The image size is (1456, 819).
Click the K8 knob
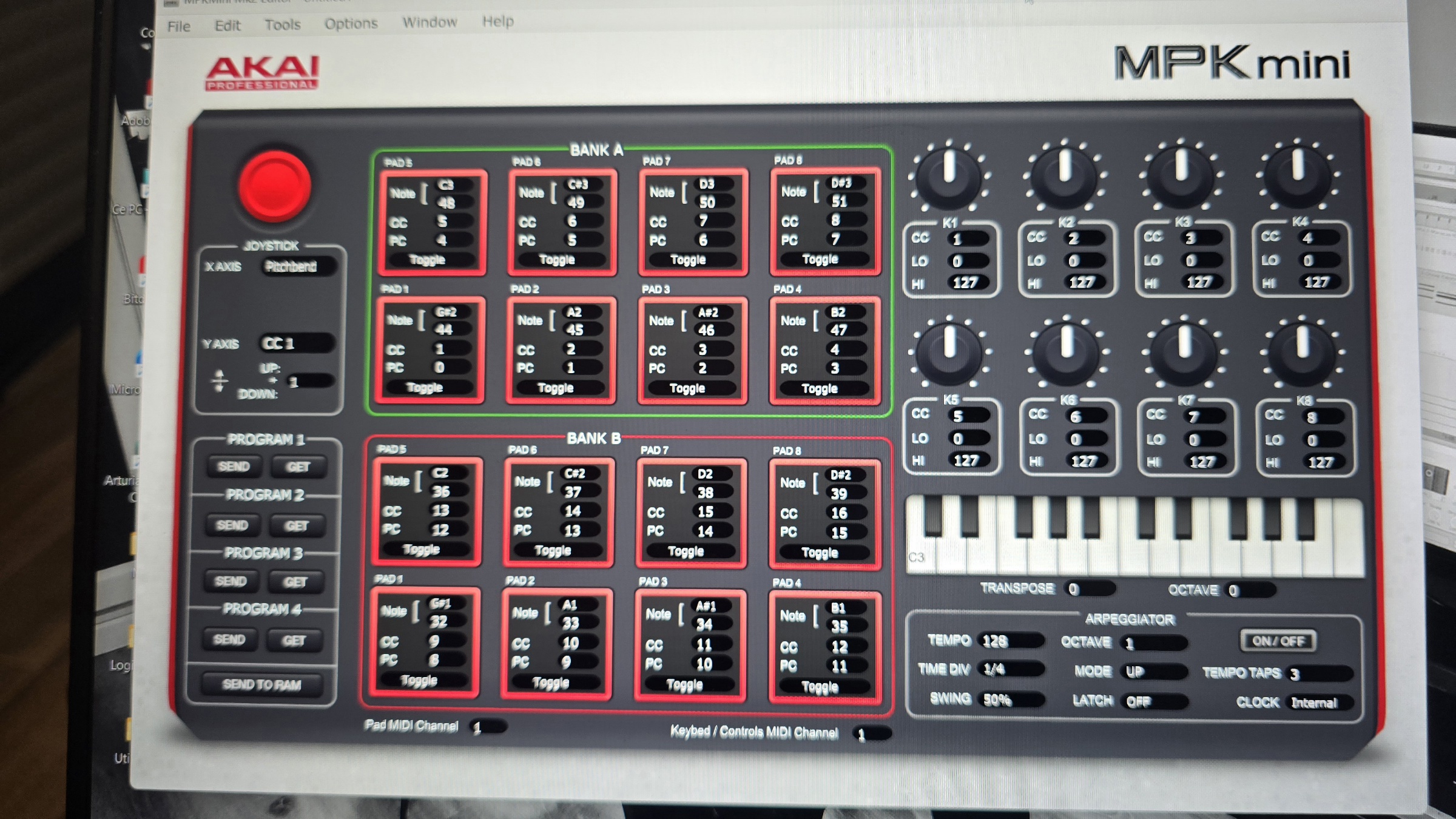click(x=1301, y=354)
